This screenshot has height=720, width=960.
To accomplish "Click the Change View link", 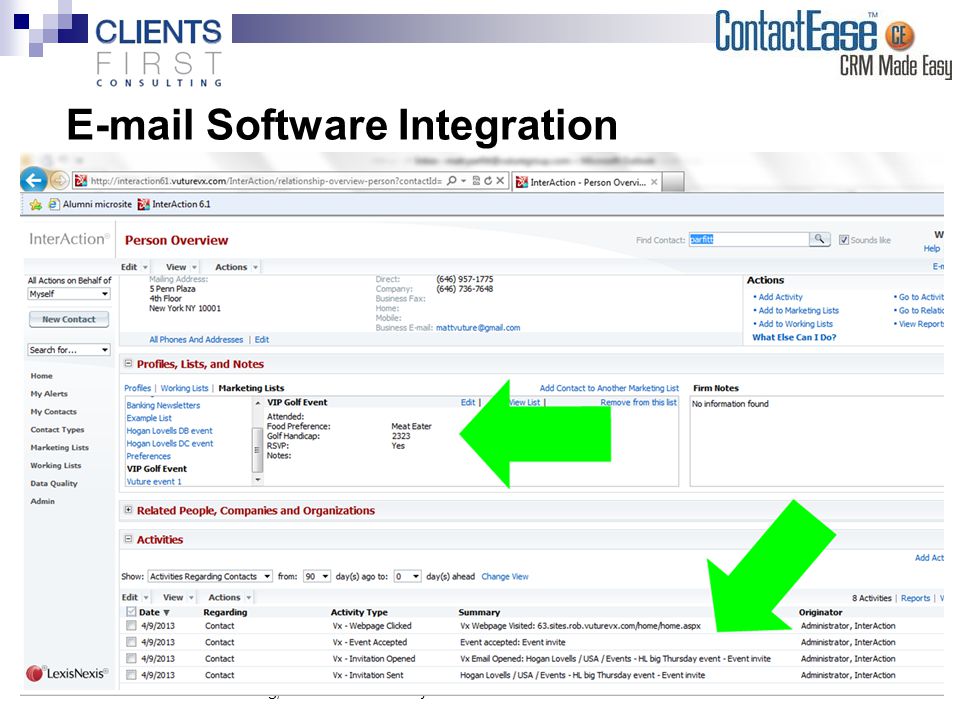I will coord(504,576).
